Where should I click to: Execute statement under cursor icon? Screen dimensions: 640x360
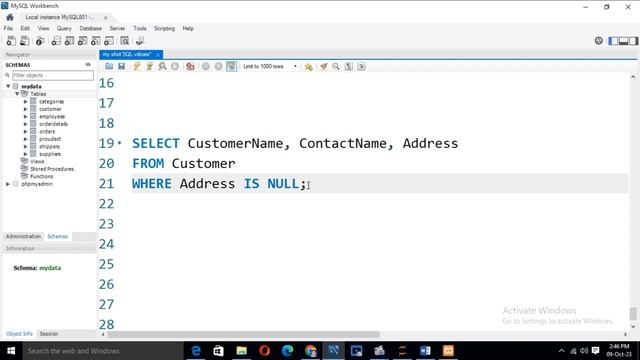149,66
